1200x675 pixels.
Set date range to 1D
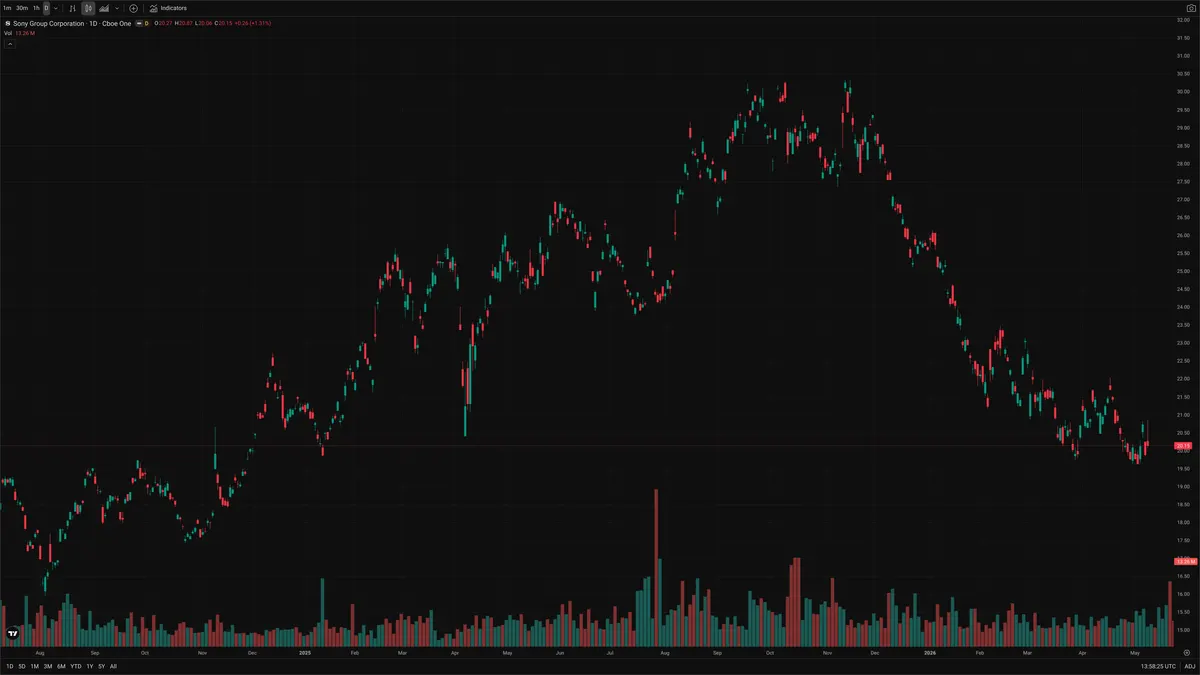[x=10, y=666]
